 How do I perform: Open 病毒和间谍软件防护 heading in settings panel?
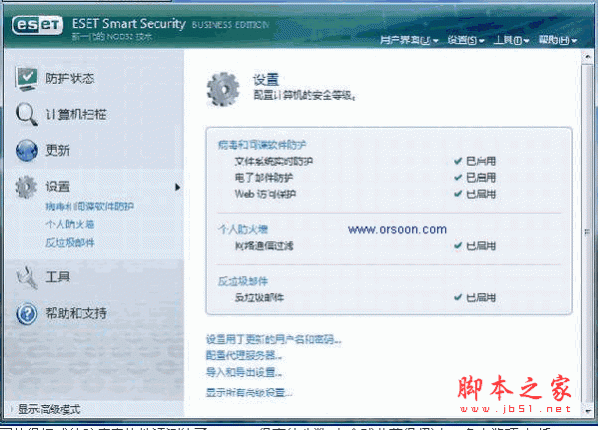click(x=262, y=145)
